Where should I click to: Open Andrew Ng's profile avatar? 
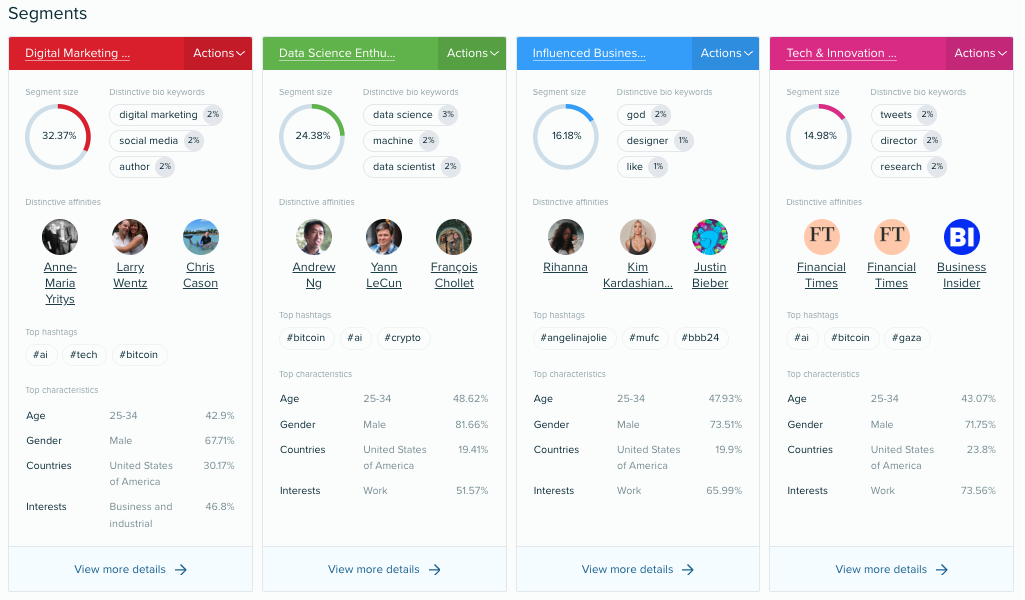coord(313,236)
